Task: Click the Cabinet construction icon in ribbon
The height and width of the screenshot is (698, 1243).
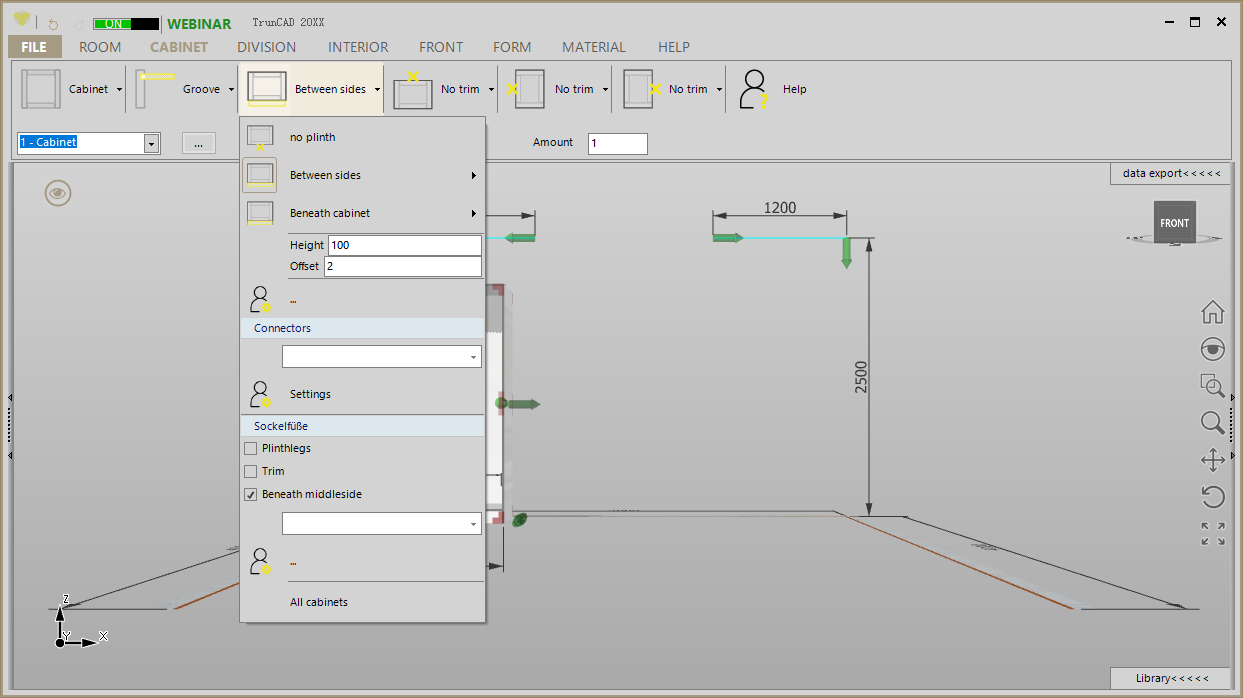Action: (41, 89)
